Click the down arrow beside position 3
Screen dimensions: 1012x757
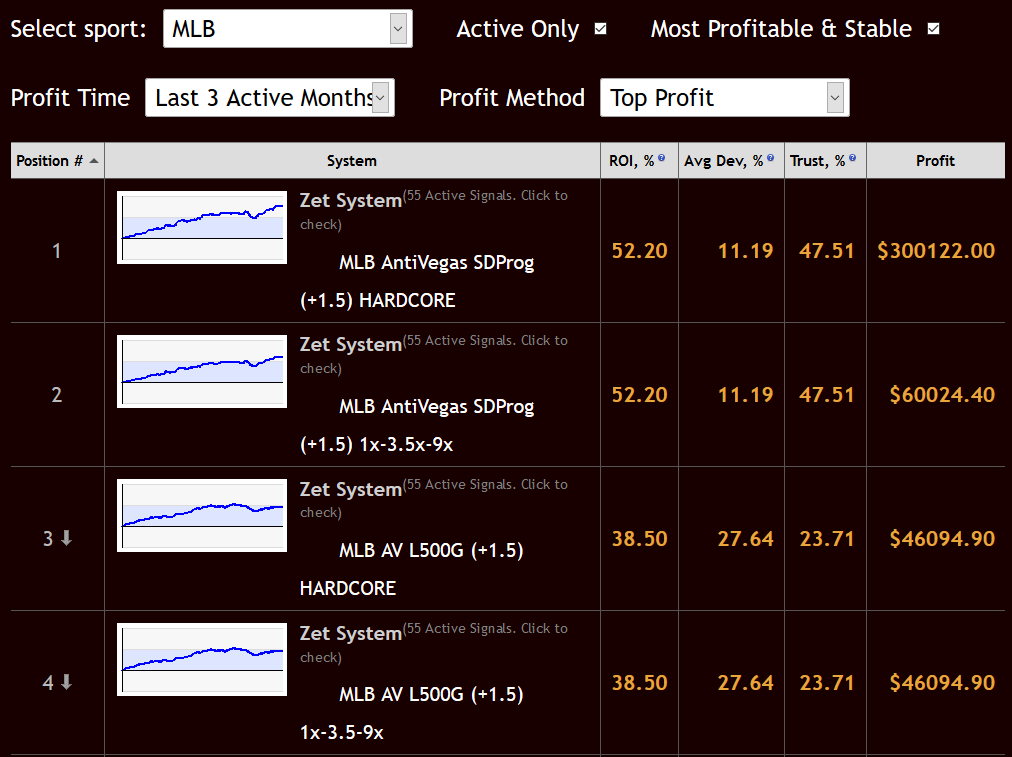[x=65, y=539]
